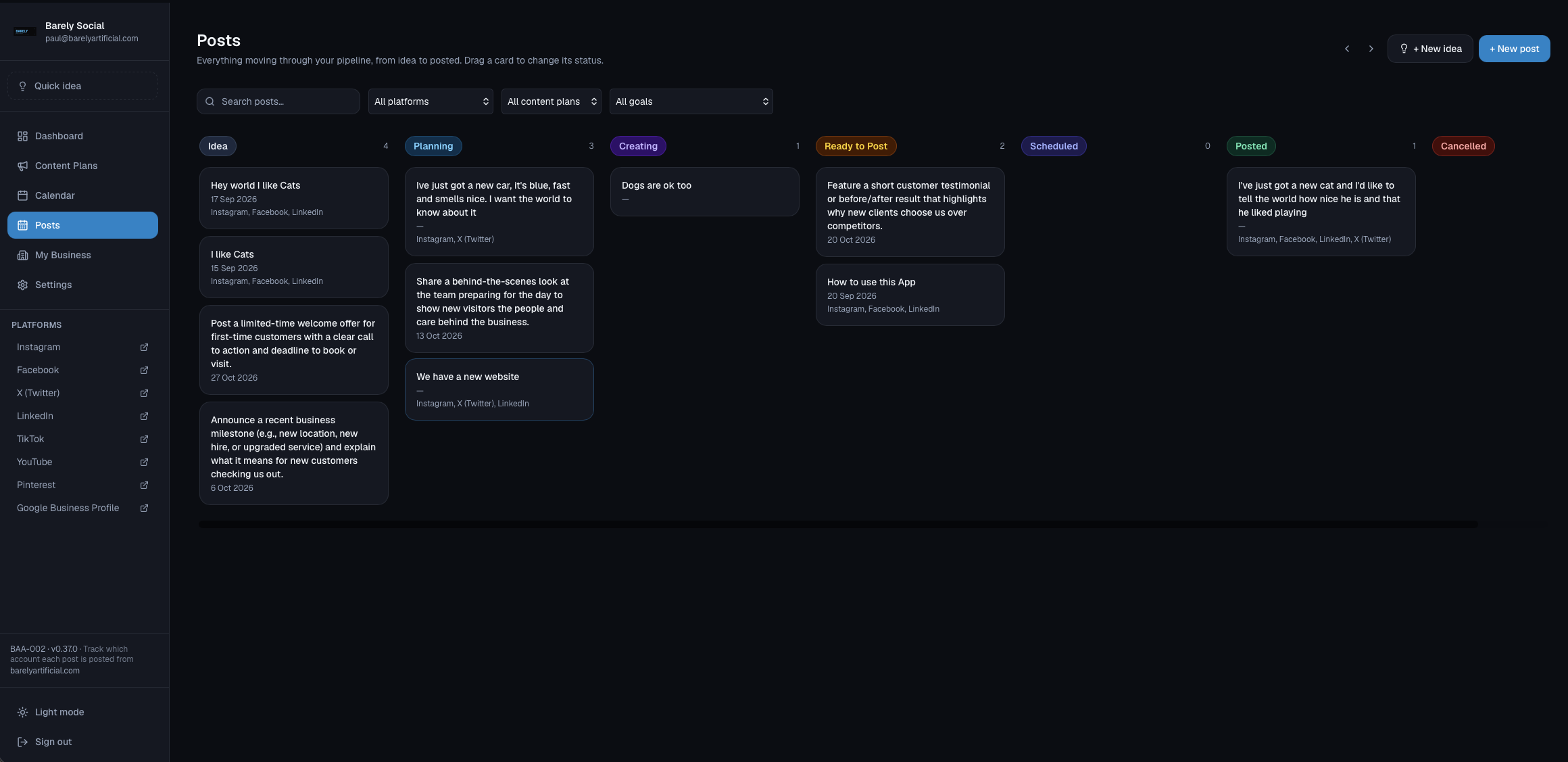Image resolution: width=1568 pixels, height=762 pixels.
Task: Open the 'We have a new website' card
Action: [x=499, y=389]
